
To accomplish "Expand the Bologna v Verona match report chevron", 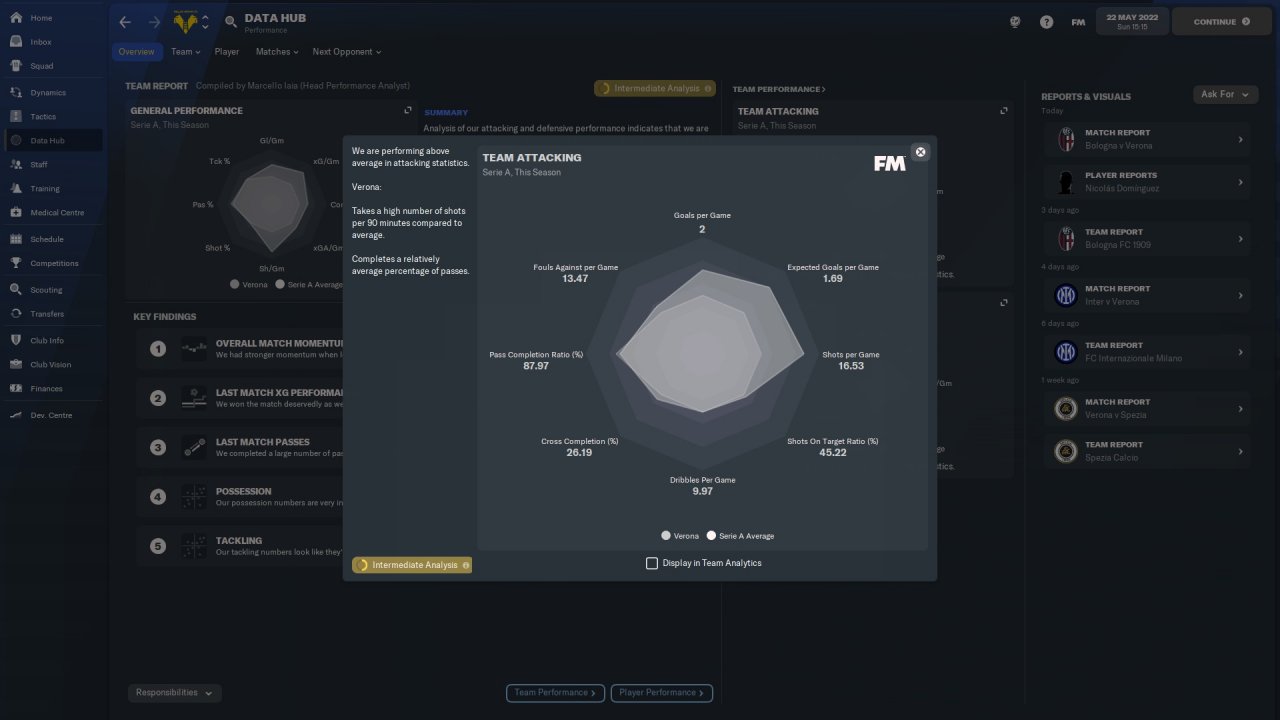I will pyautogui.click(x=1240, y=140).
